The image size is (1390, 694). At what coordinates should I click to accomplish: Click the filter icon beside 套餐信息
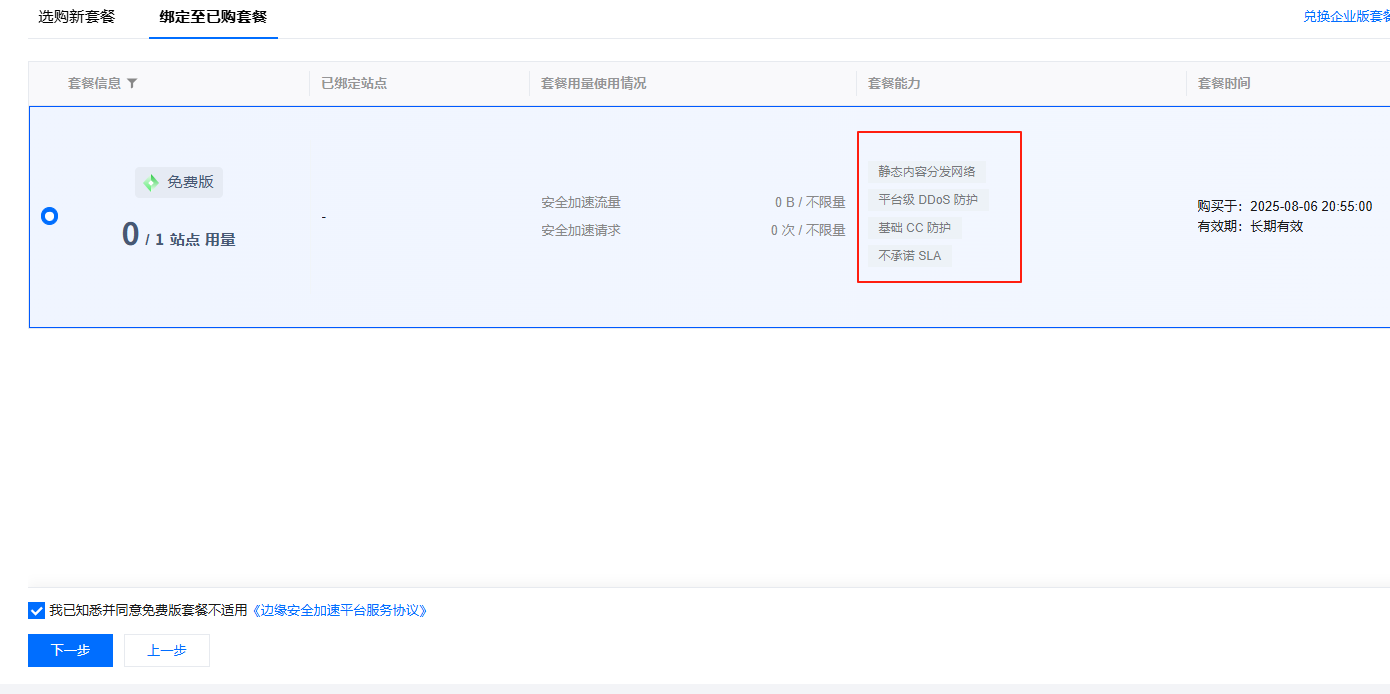point(132,84)
